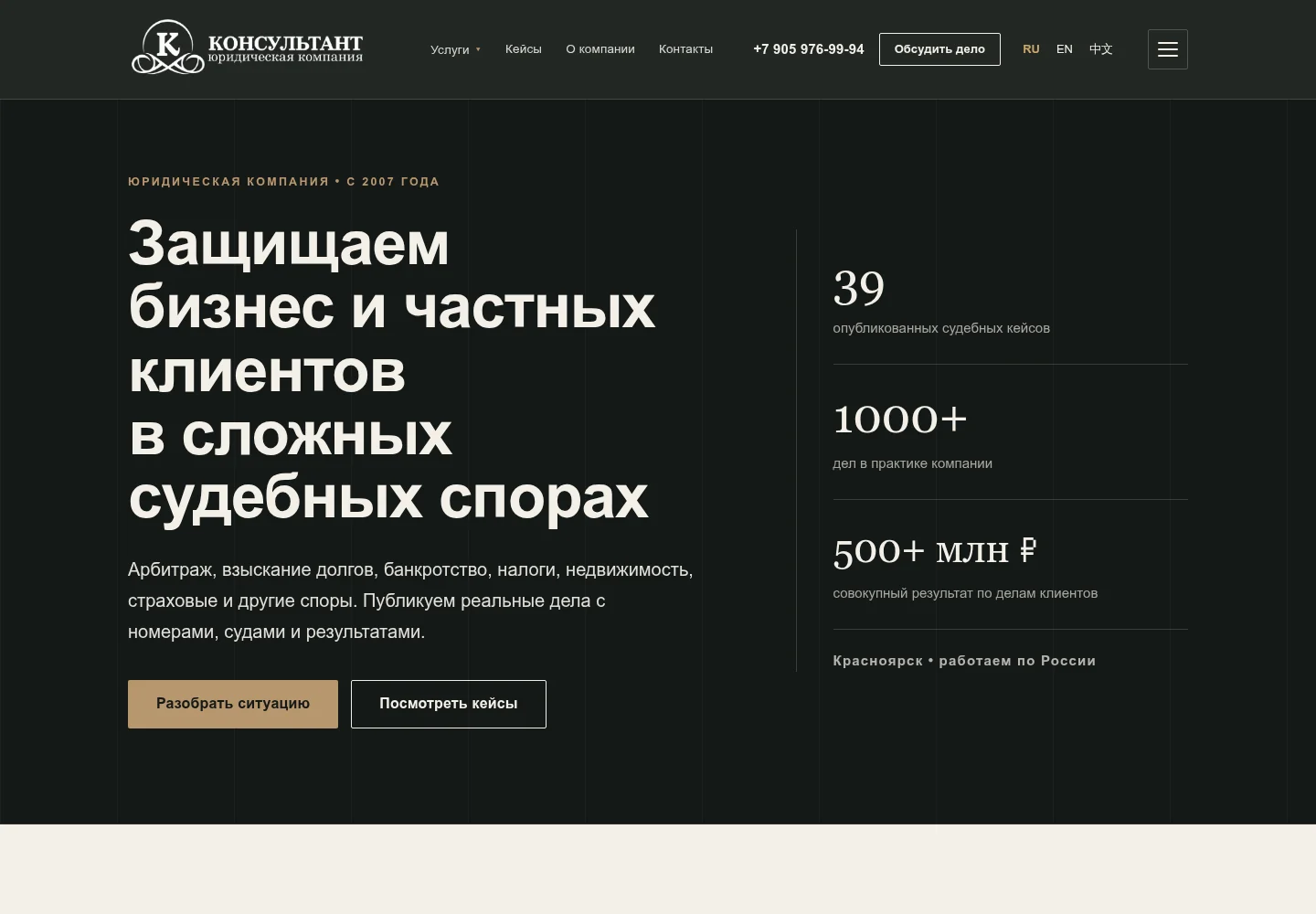Switch site language to RU
1316x914 pixels.
pos(1031,49)
